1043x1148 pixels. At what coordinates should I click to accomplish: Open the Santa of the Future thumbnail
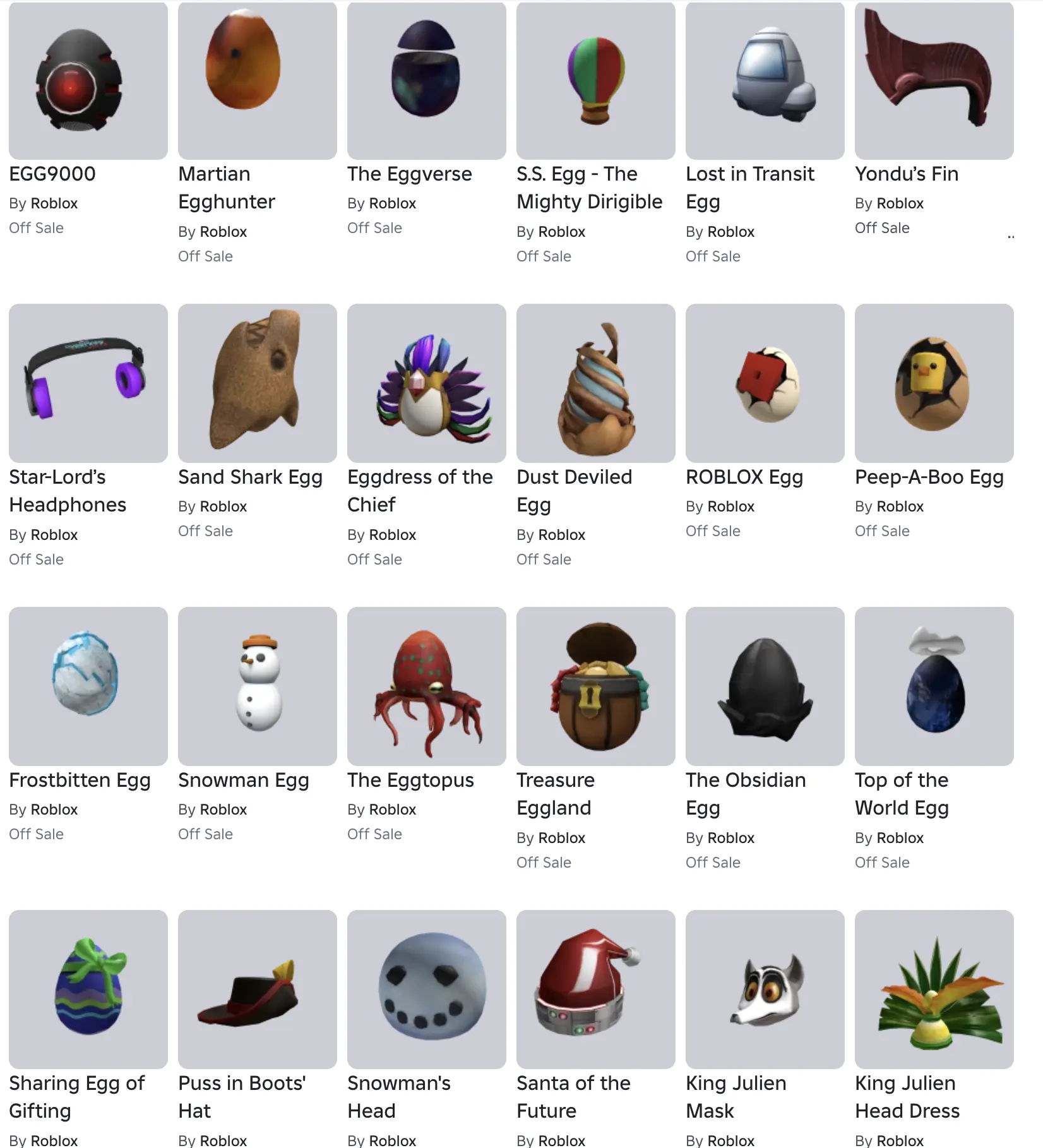pos(596,990)
